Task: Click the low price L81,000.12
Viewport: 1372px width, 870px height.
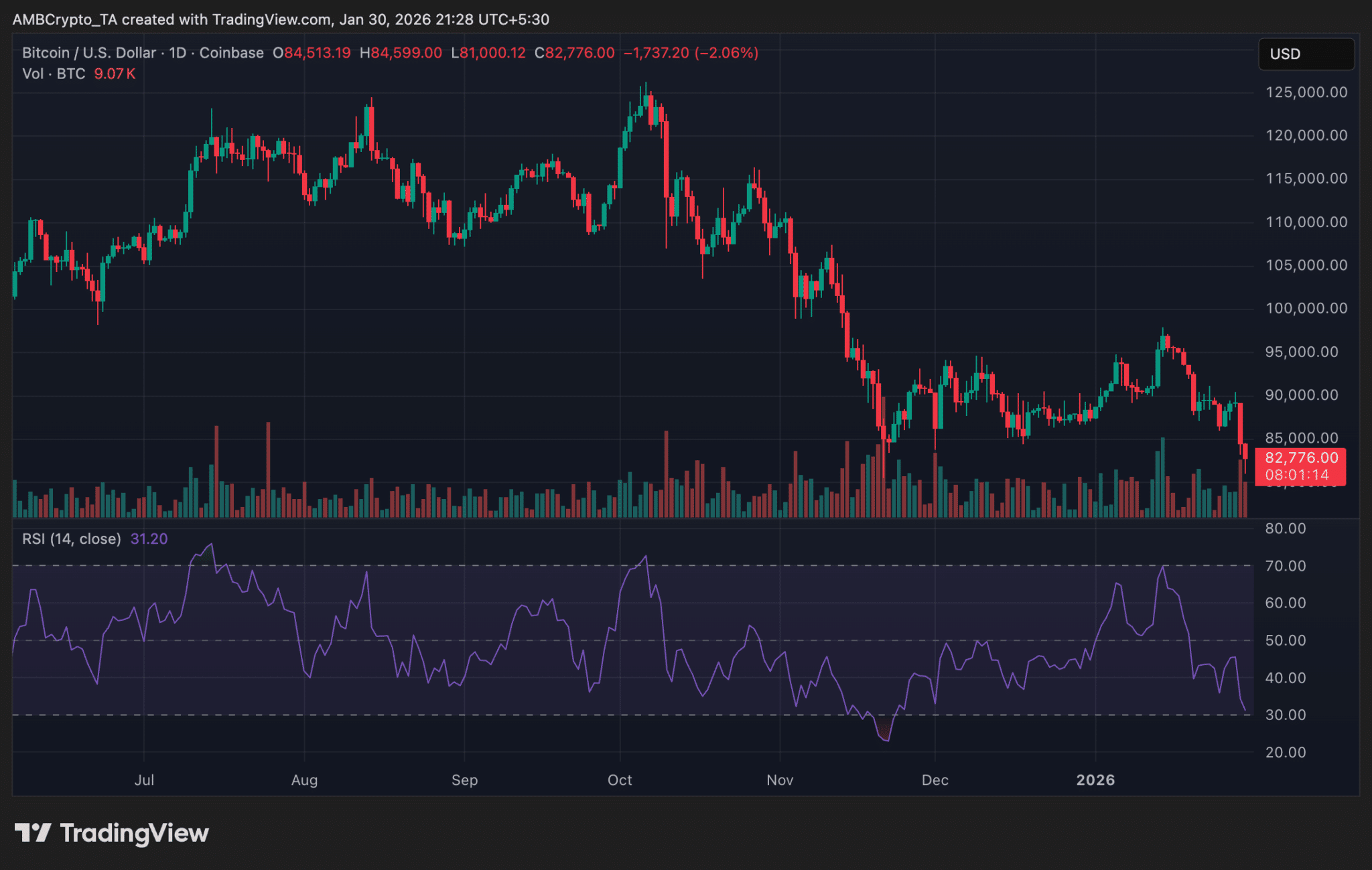Action: click(x=489, y=53)
